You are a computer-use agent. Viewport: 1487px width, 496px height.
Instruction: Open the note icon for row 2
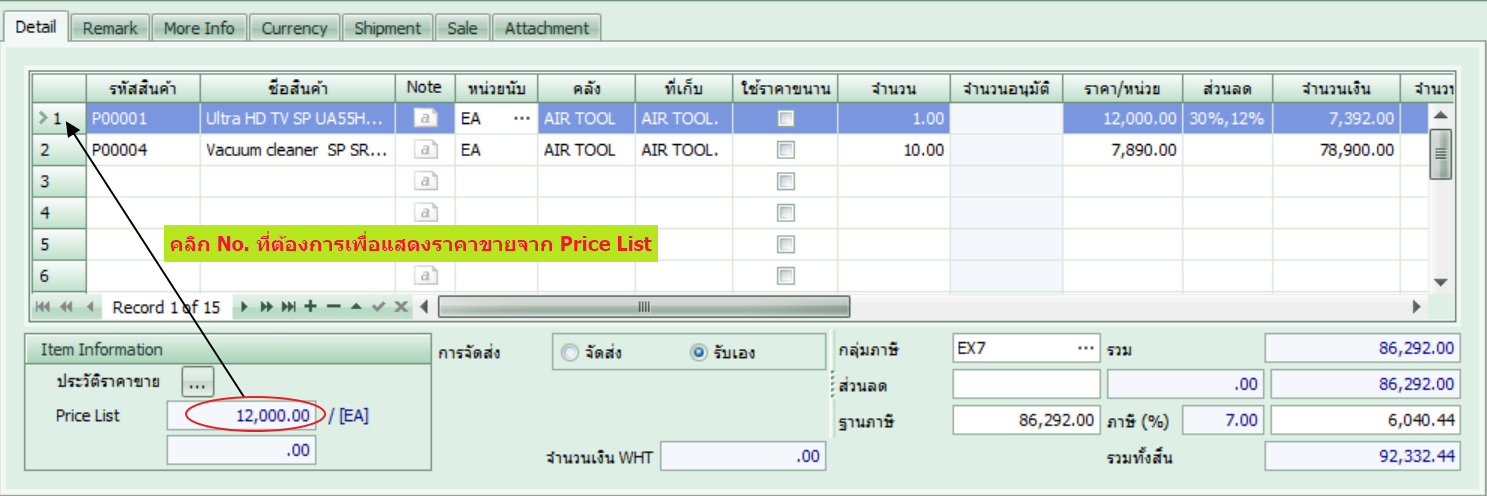pyautogui.click(x=425, y=150)
